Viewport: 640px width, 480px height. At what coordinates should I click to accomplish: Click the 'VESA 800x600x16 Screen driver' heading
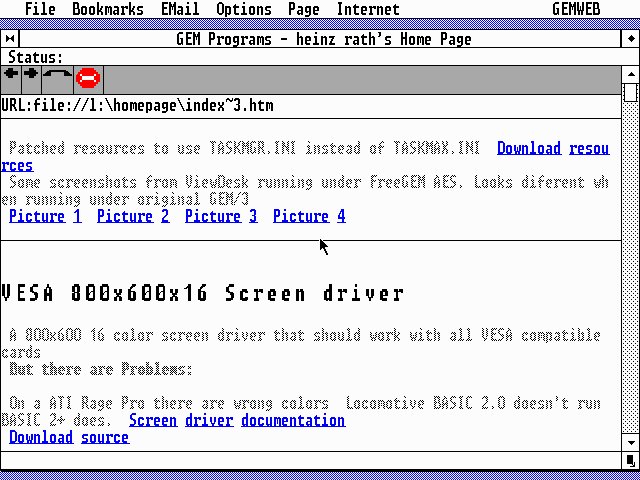tap(202, 293)
